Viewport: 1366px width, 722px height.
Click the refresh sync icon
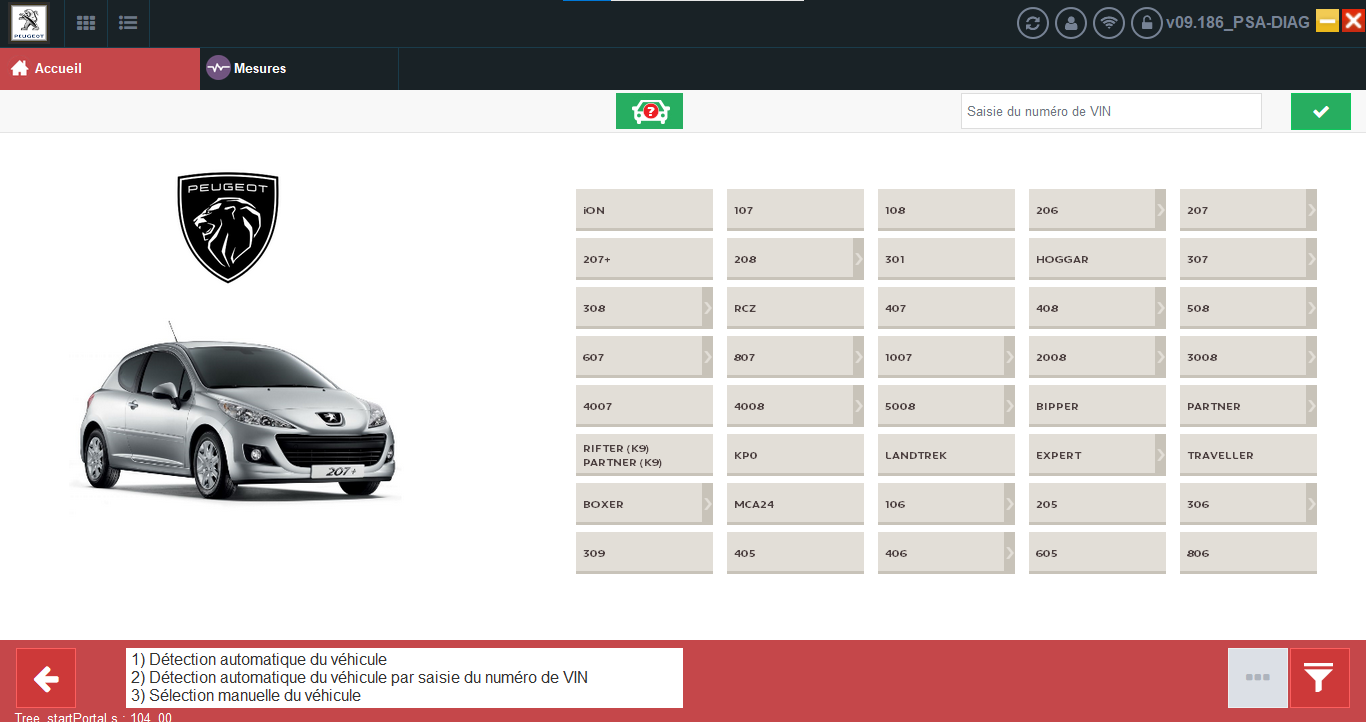coord(1033,22)
